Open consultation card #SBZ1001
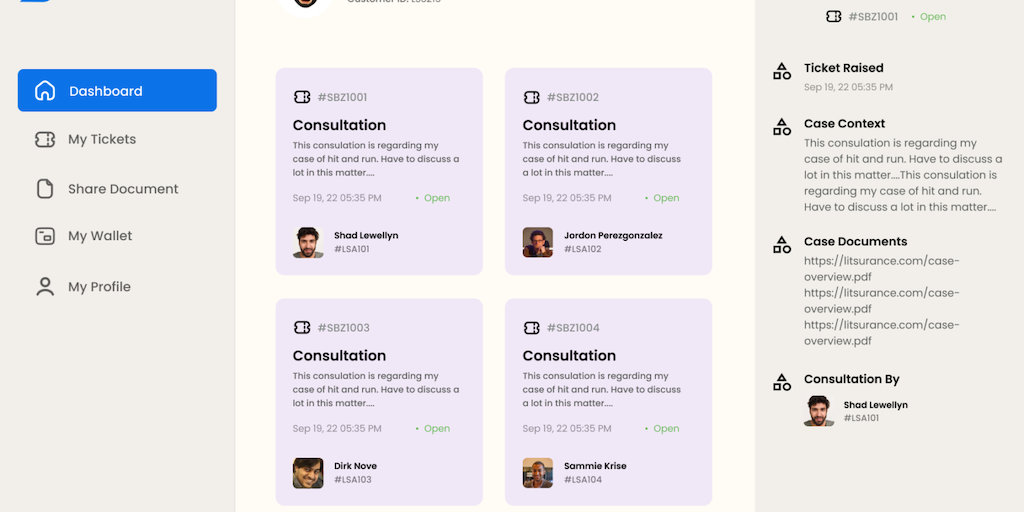Viewport: 1024px width, 512px height. [379, 171]
